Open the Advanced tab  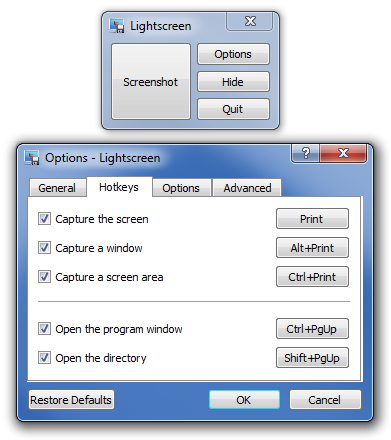pyautogui.click(x=247, y=188)
